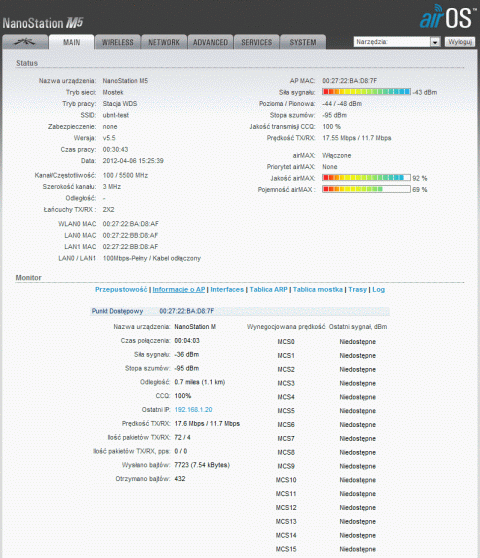Click the Narzędzia tools combo box
Viewport: 480px width, 558px height.
click(x=397, y=42)
